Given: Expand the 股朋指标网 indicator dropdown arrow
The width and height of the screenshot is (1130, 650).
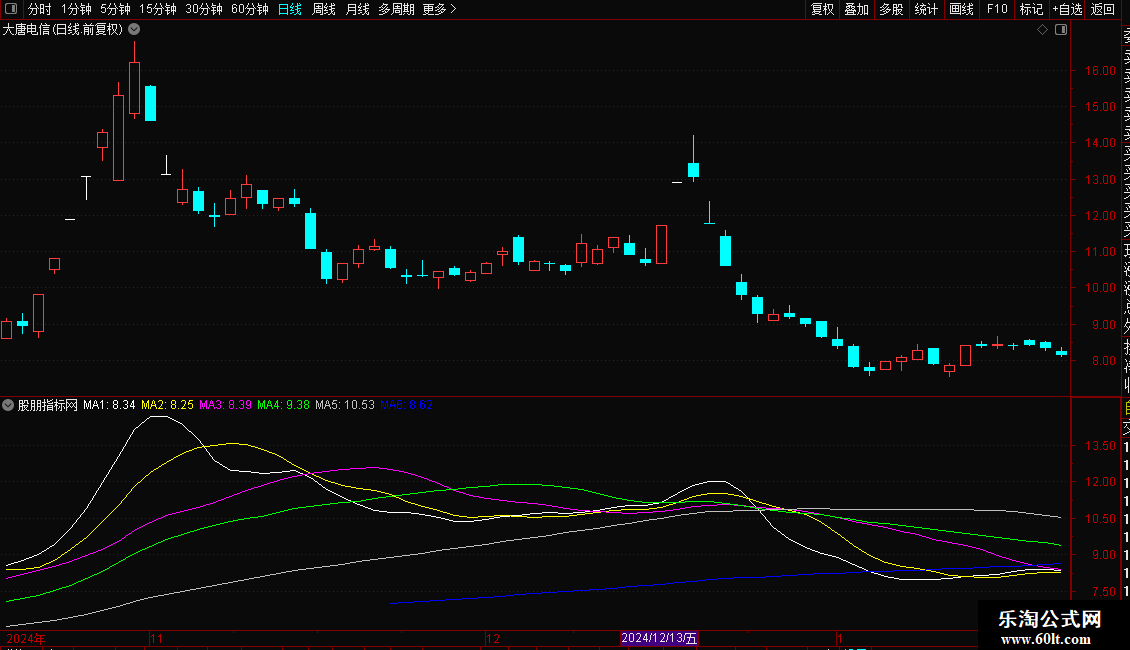Looking at the screenshot, I should click(x=9, y=406).
